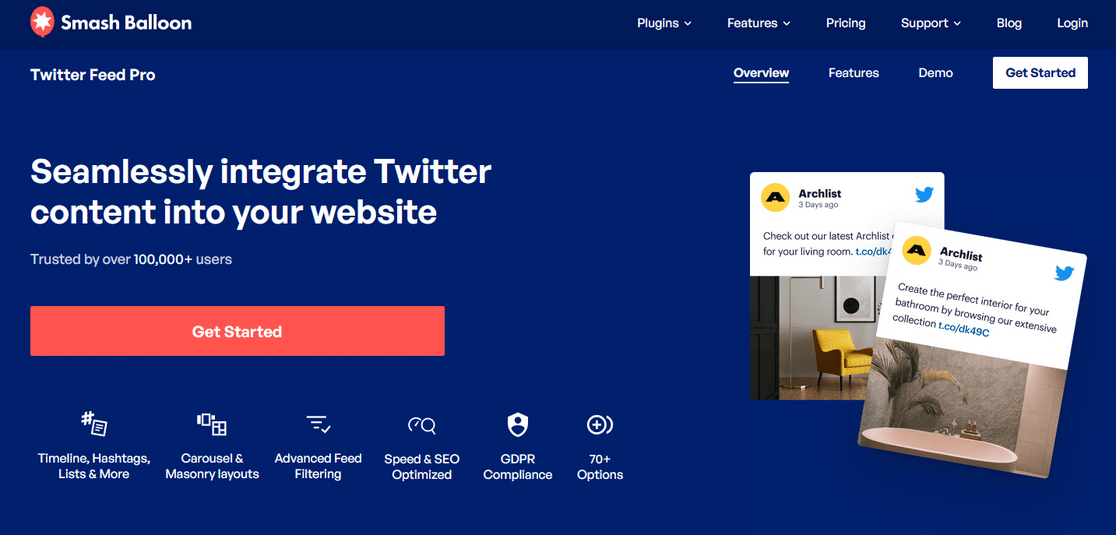Click the Archlist name on the living room tweet

tap(818, 193)
